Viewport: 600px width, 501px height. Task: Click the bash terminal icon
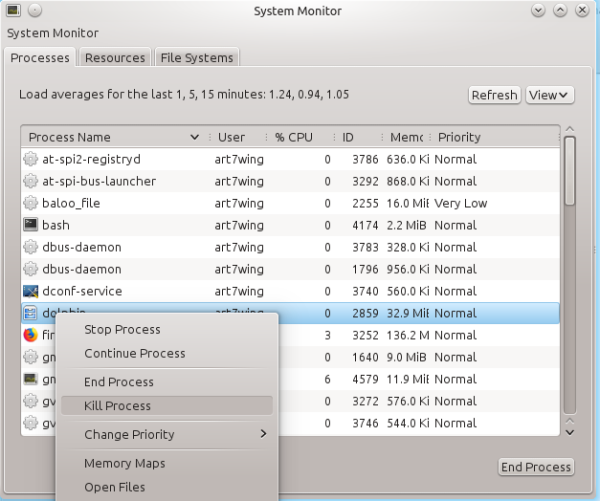pyautogui.click(x=31, y=225)
